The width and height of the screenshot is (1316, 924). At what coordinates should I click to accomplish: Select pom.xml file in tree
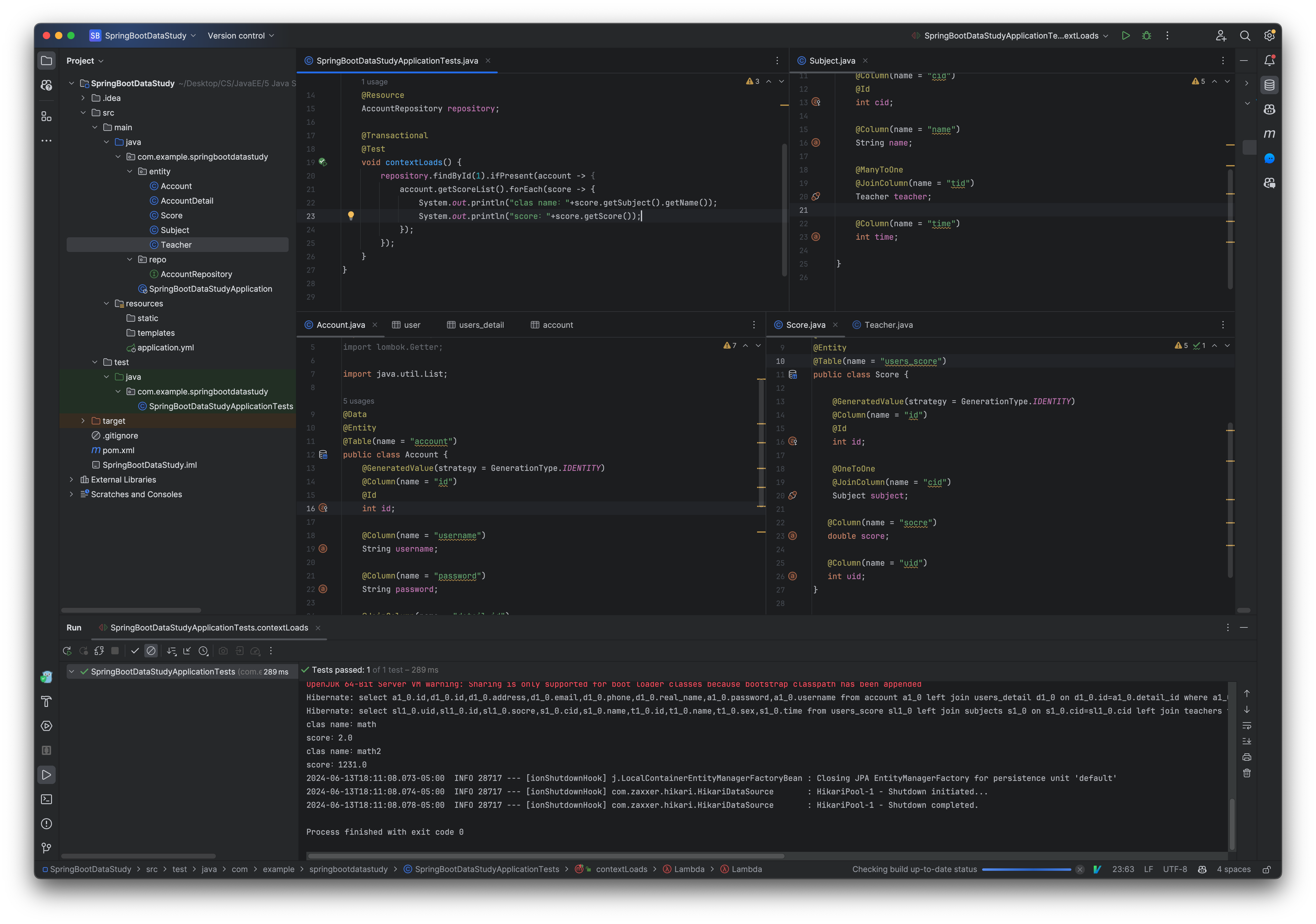[118, 451]
